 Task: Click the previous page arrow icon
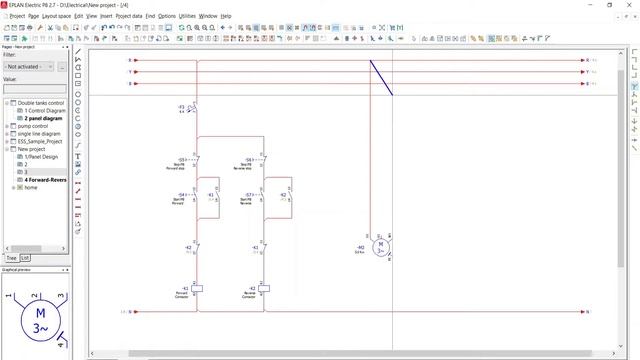[222, 28]
